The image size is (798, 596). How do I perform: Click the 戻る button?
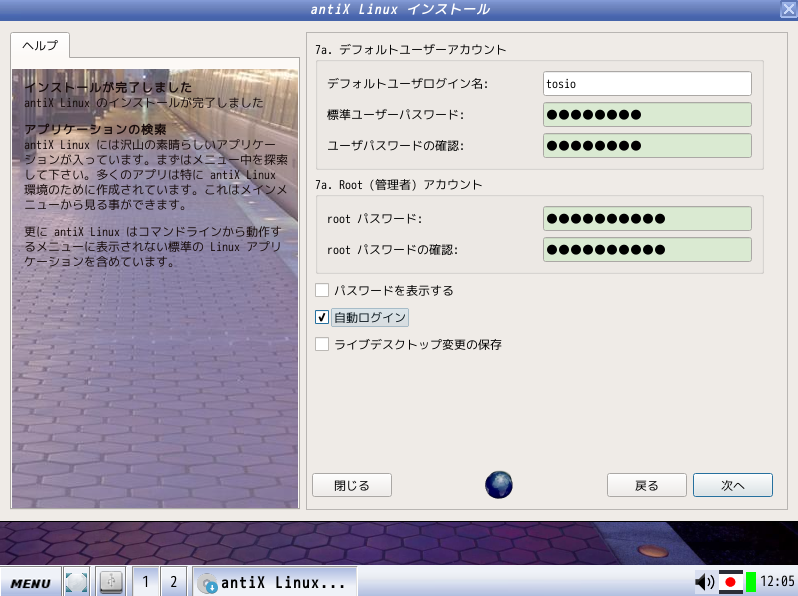(646, 485)
